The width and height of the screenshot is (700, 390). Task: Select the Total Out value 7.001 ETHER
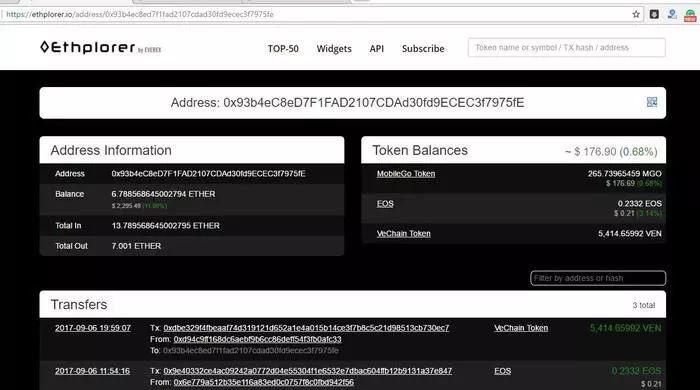pyautogui.click(x=136, y=246)
